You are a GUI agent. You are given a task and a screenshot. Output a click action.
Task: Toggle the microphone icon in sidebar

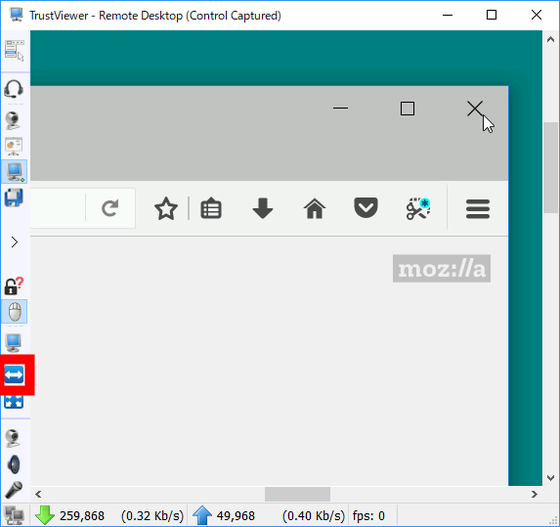click(x=14, y=490)
